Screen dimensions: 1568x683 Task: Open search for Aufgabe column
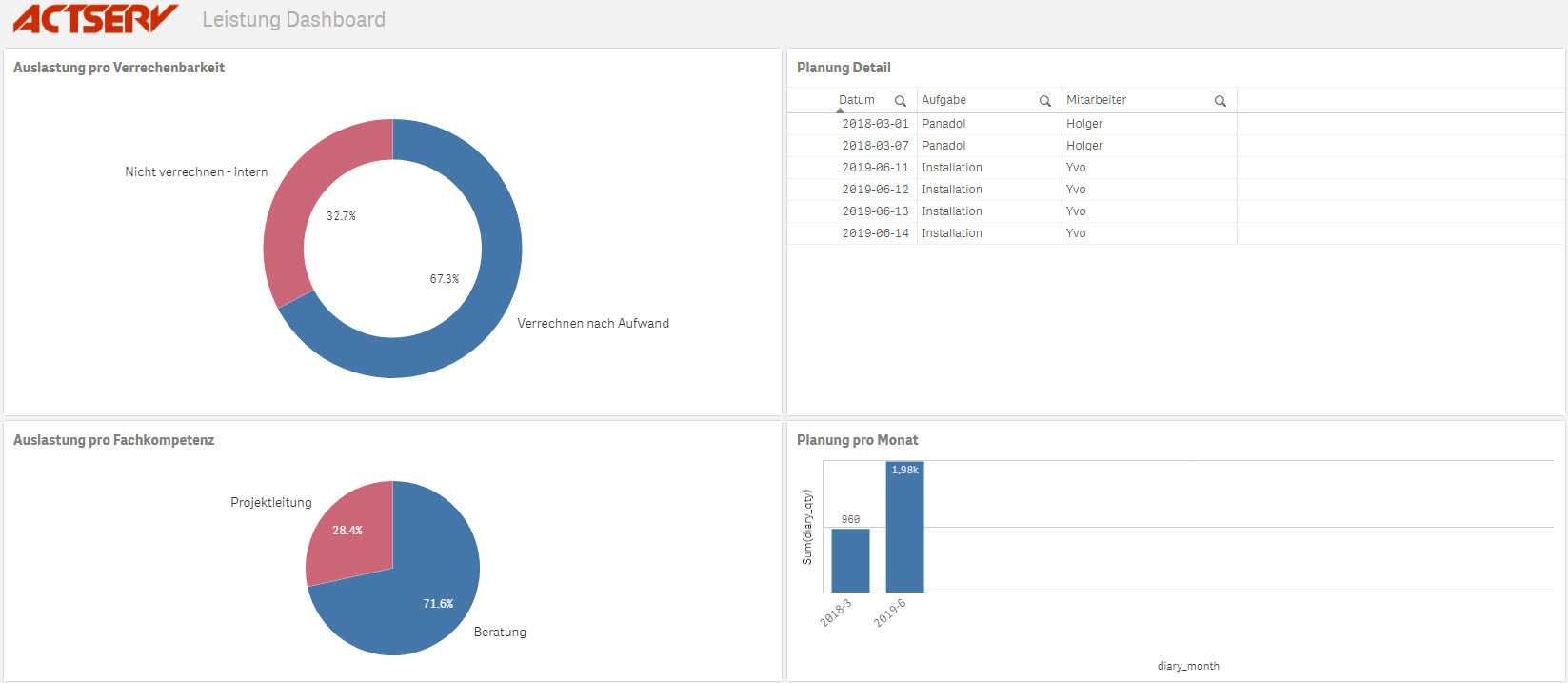click(1044, 101)
